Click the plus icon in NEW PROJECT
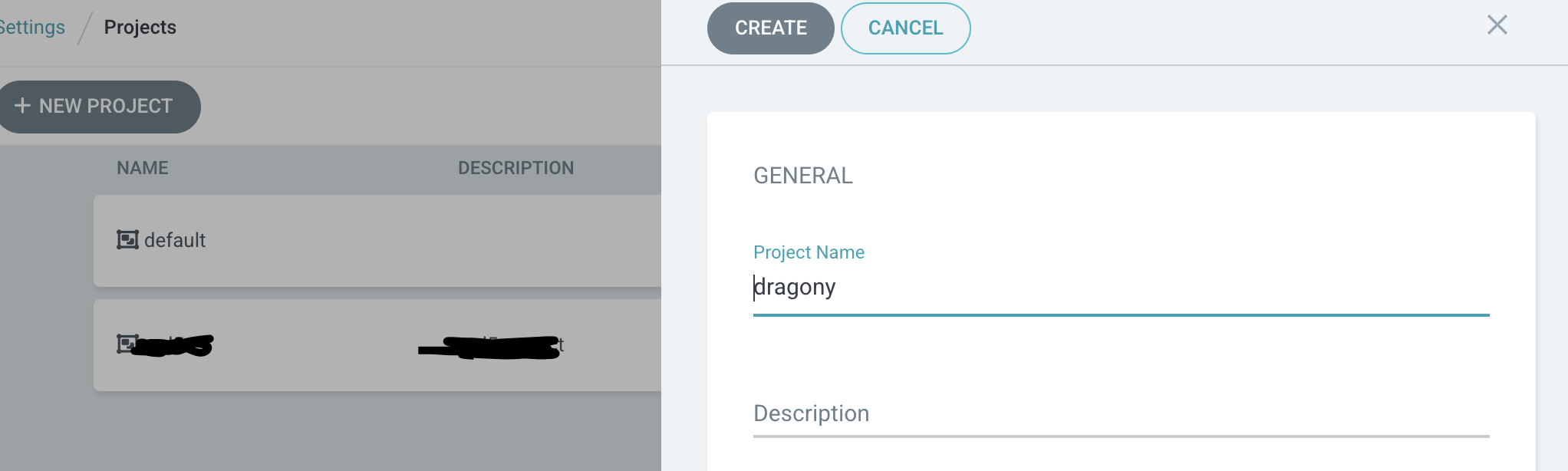Screen dimensions: 1568x471 pos(22,106)
